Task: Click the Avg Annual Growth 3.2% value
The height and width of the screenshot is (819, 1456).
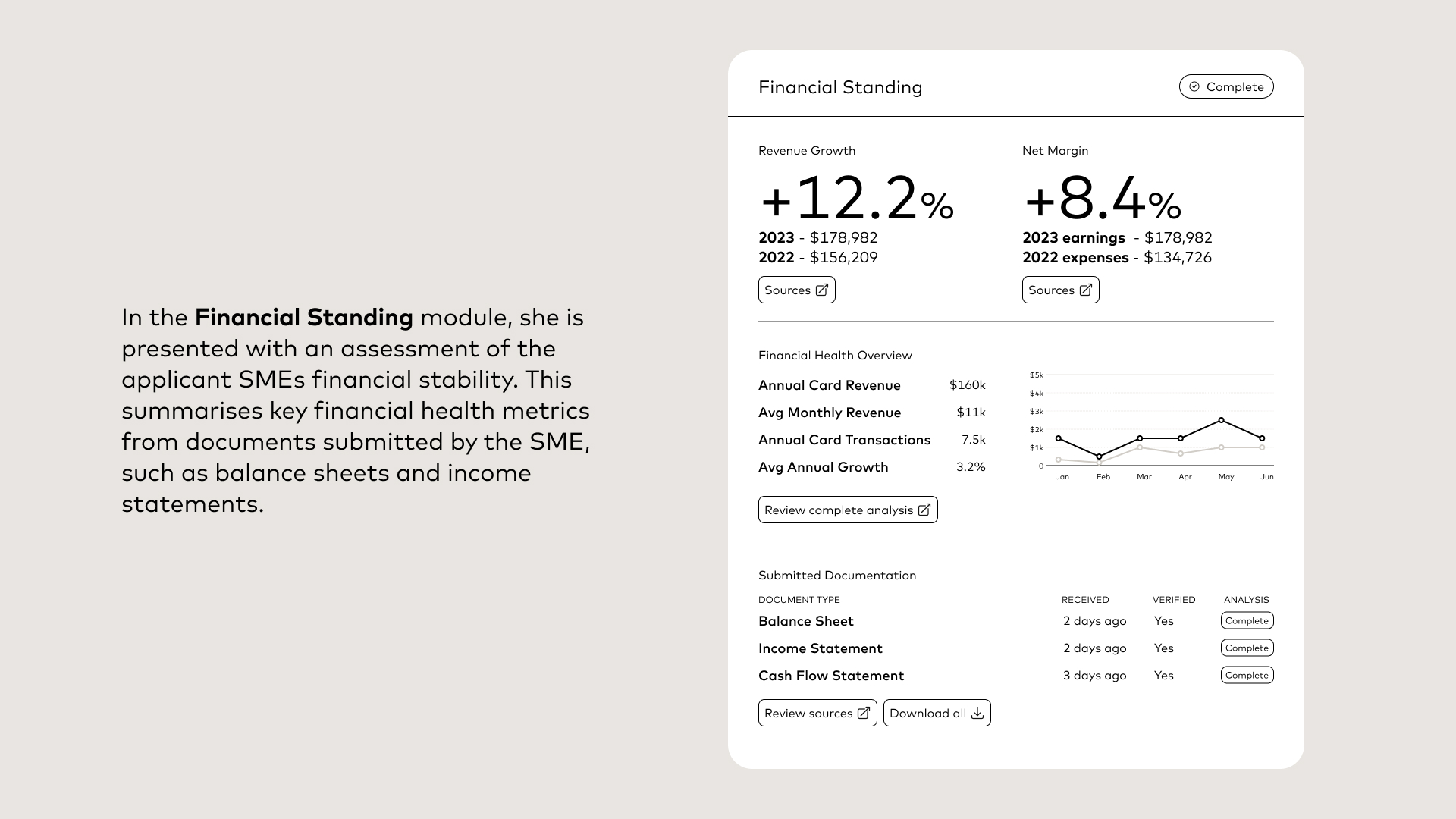Action: tap(971, 466)
